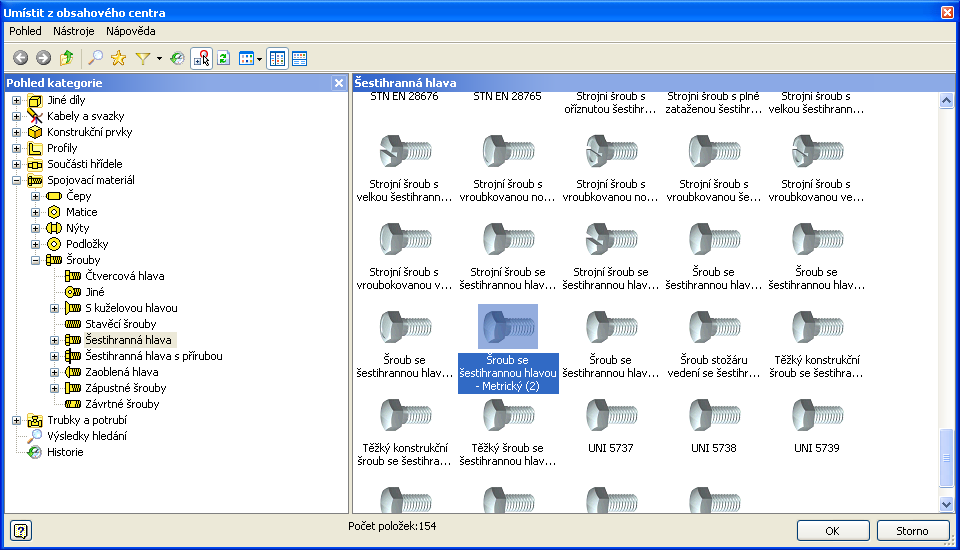
Task: Open the filter funnel dropdown arrow
Action: click(x=158, y=59)
